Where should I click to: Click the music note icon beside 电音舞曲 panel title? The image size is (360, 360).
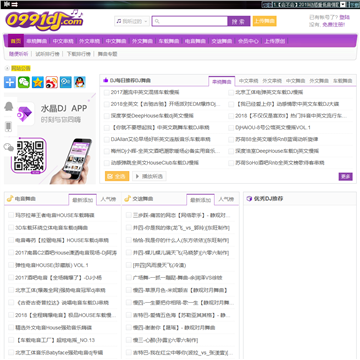point(10,199)
